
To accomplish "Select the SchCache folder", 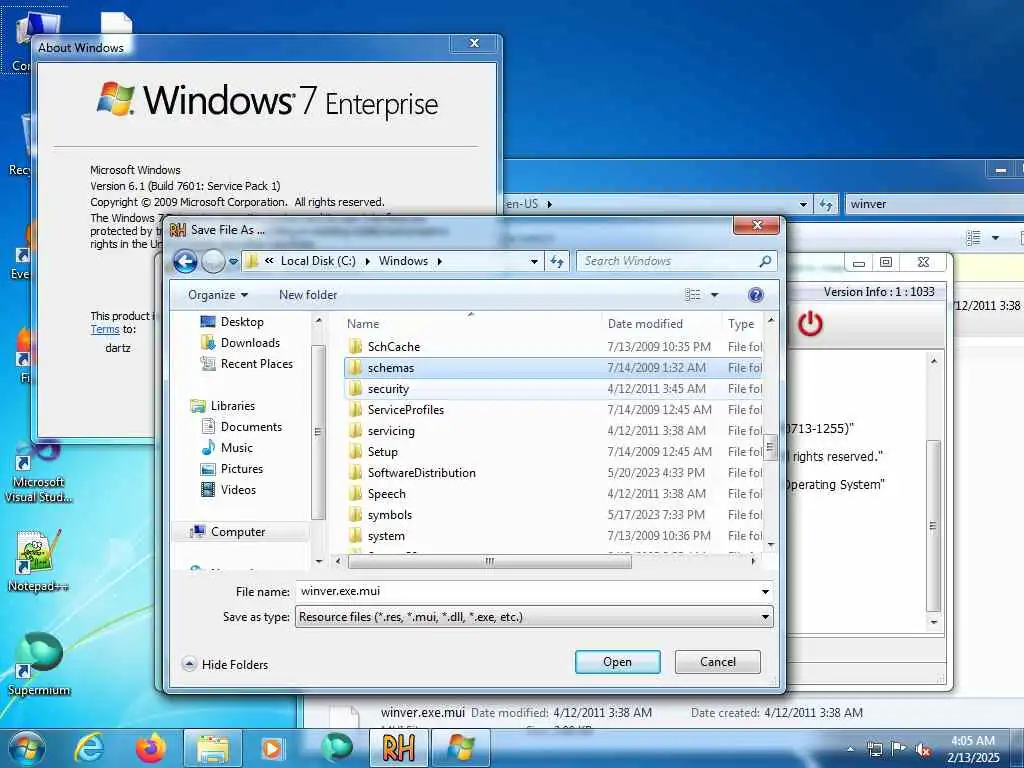I will point(552,347).
